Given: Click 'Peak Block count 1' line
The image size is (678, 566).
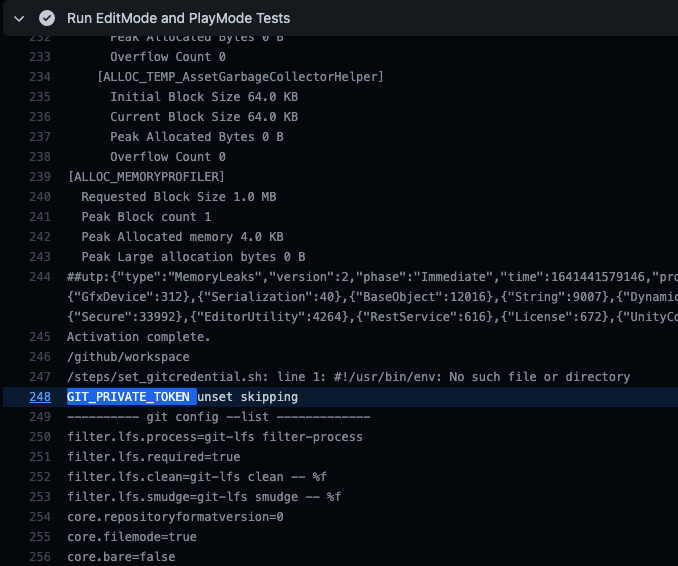Looking at the screenshot, I should pos(146,217).
